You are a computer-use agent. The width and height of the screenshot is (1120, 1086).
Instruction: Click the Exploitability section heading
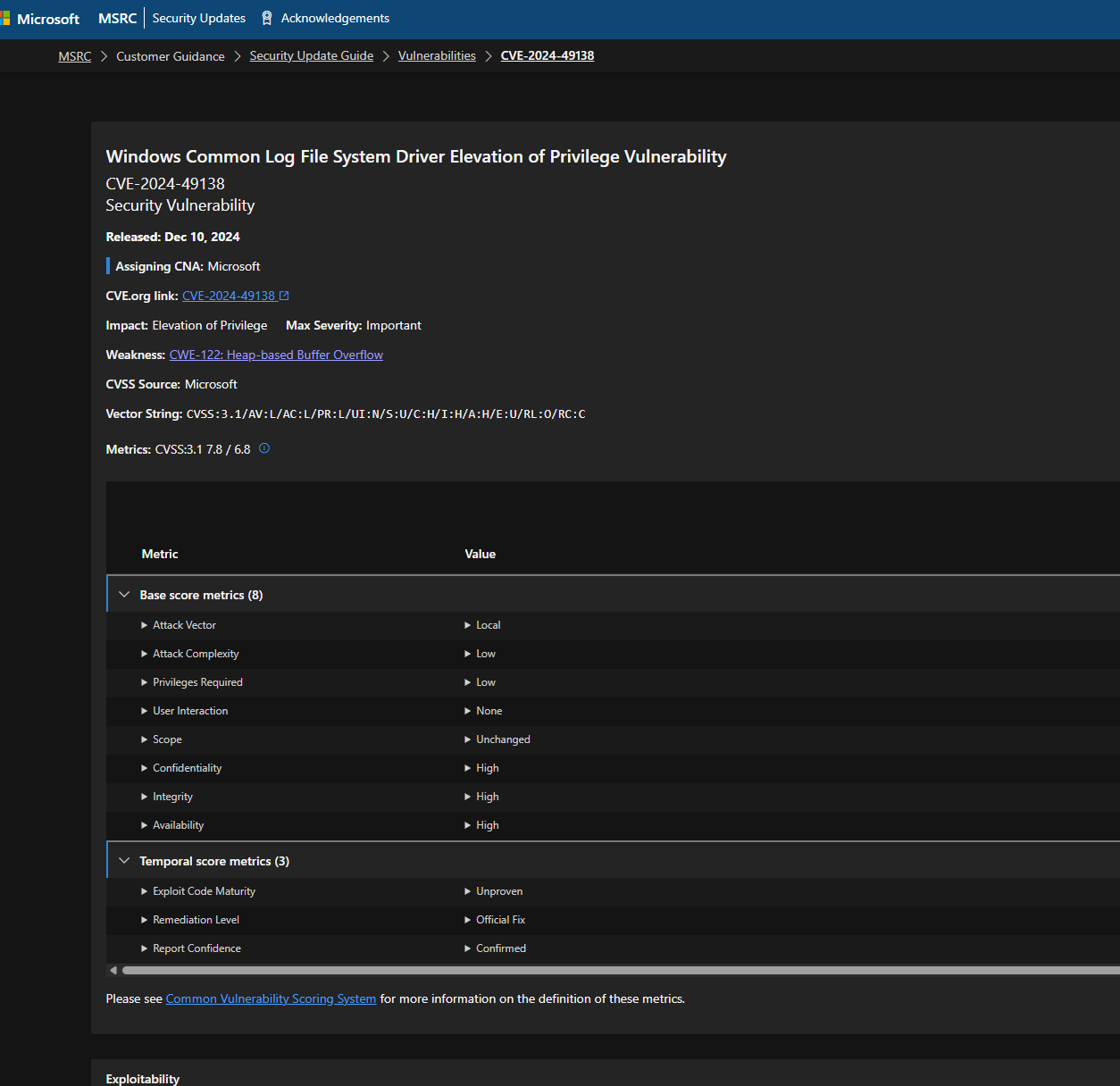143,1079
